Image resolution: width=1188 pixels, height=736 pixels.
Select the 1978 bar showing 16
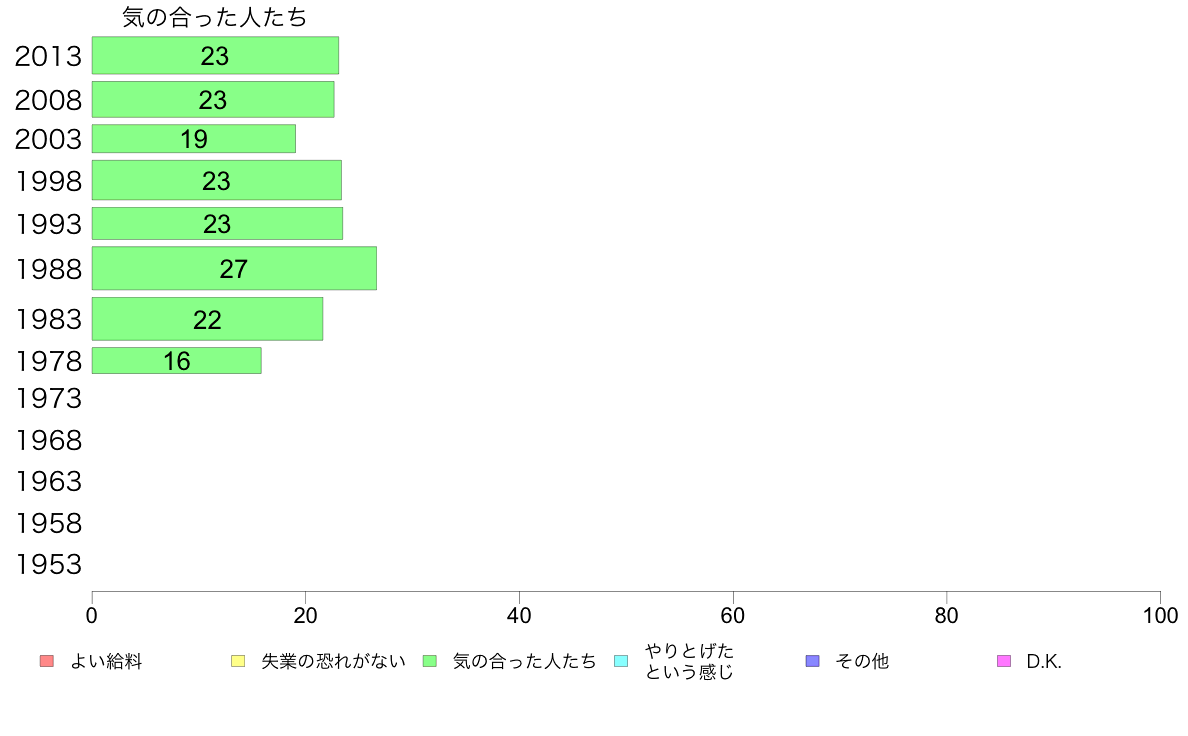pyautogui.click(x=177, y=361)
